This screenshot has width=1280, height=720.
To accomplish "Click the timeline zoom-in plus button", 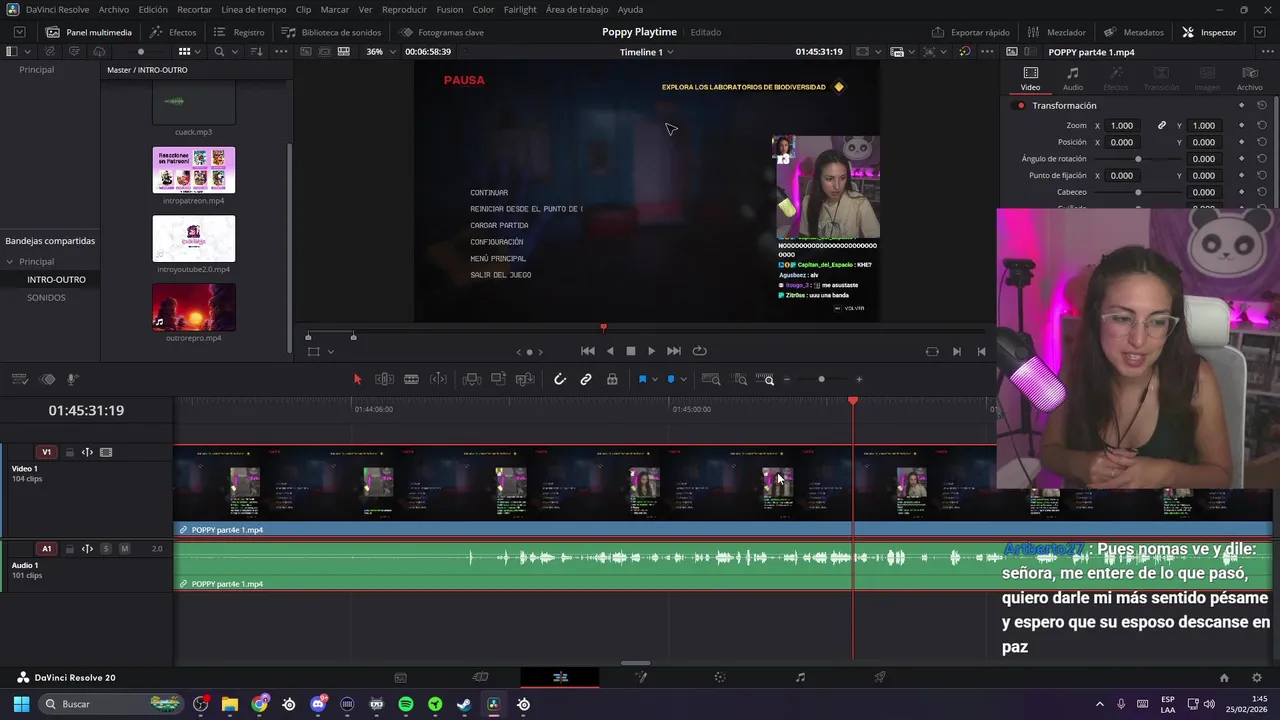I will click(859, 379).
